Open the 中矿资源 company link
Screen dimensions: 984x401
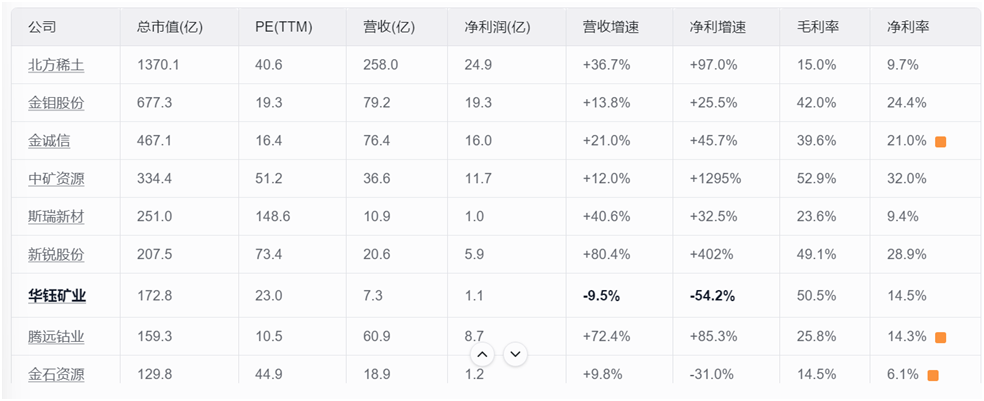pos(56,179)
